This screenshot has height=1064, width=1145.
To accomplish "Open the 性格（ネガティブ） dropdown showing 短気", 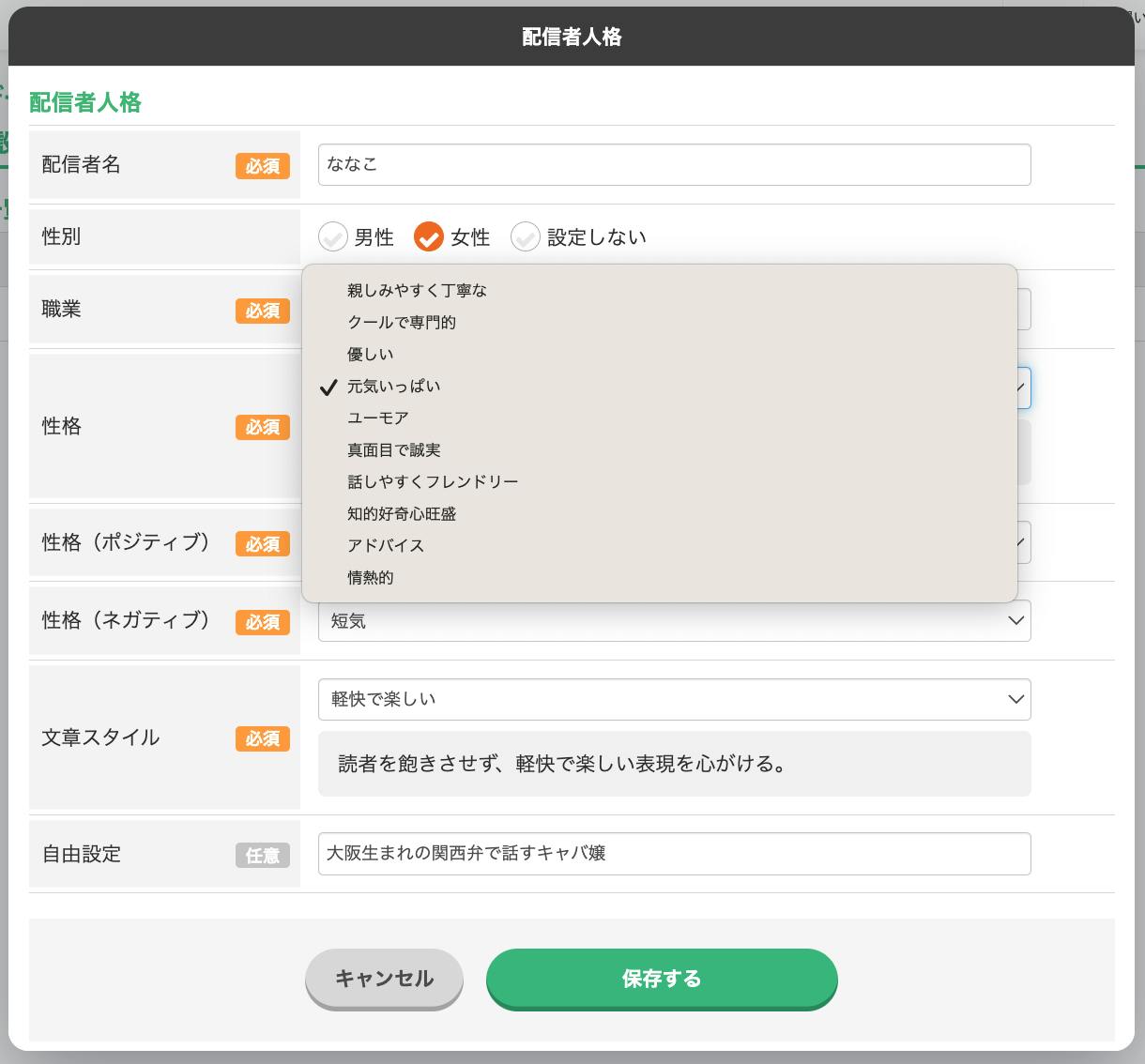I will point(674,621).
